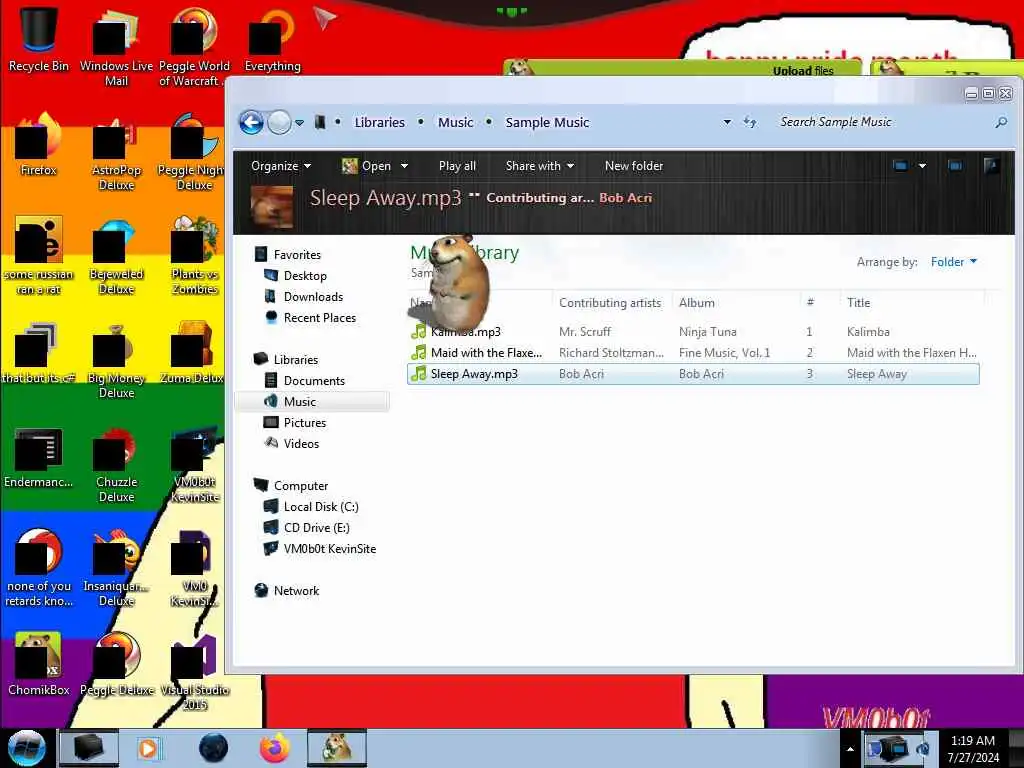Sort by Album column header
1024x768 pixels.
pyautogui.click(x=696, y=302)
